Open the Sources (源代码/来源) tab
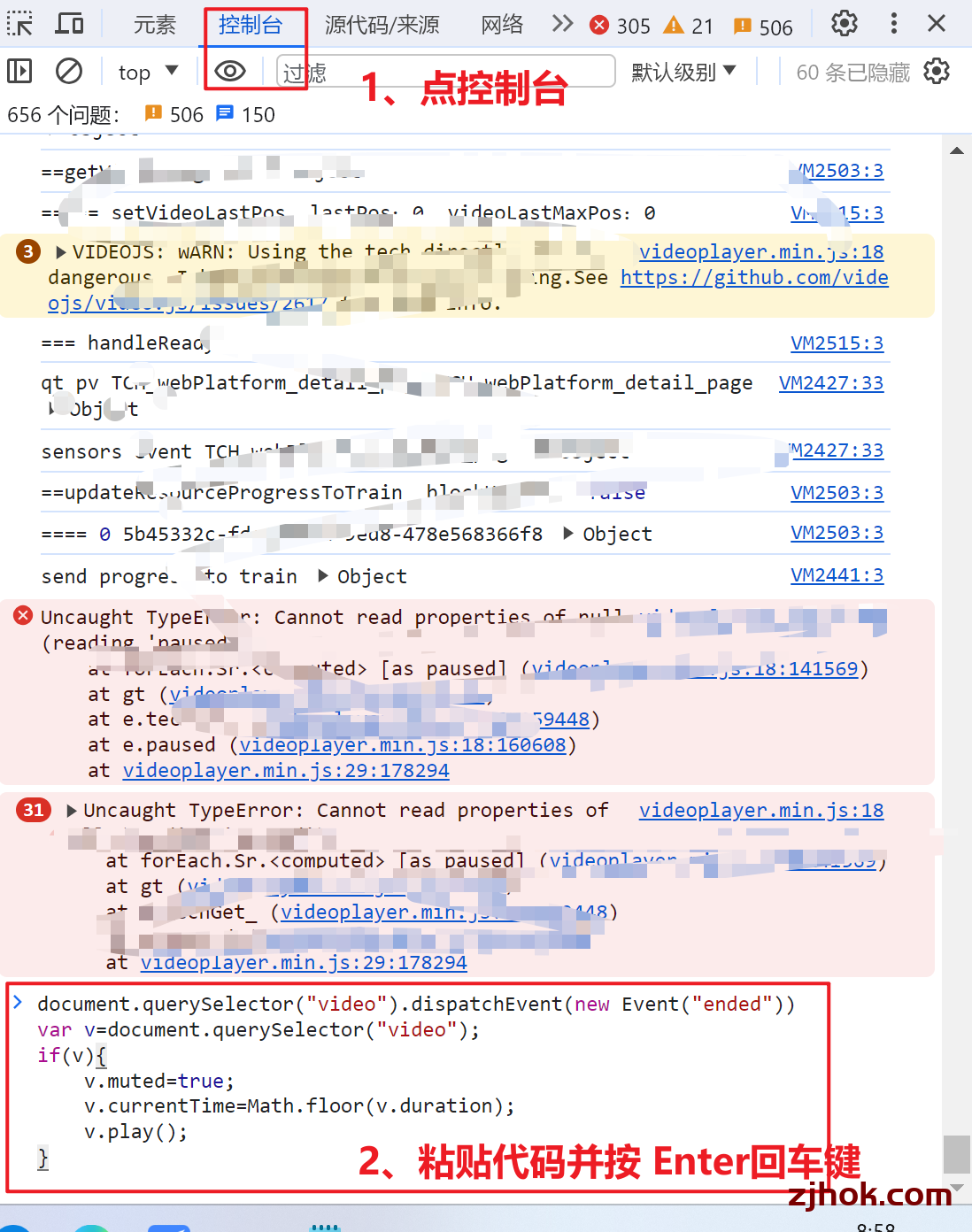 tap(382, 25)
